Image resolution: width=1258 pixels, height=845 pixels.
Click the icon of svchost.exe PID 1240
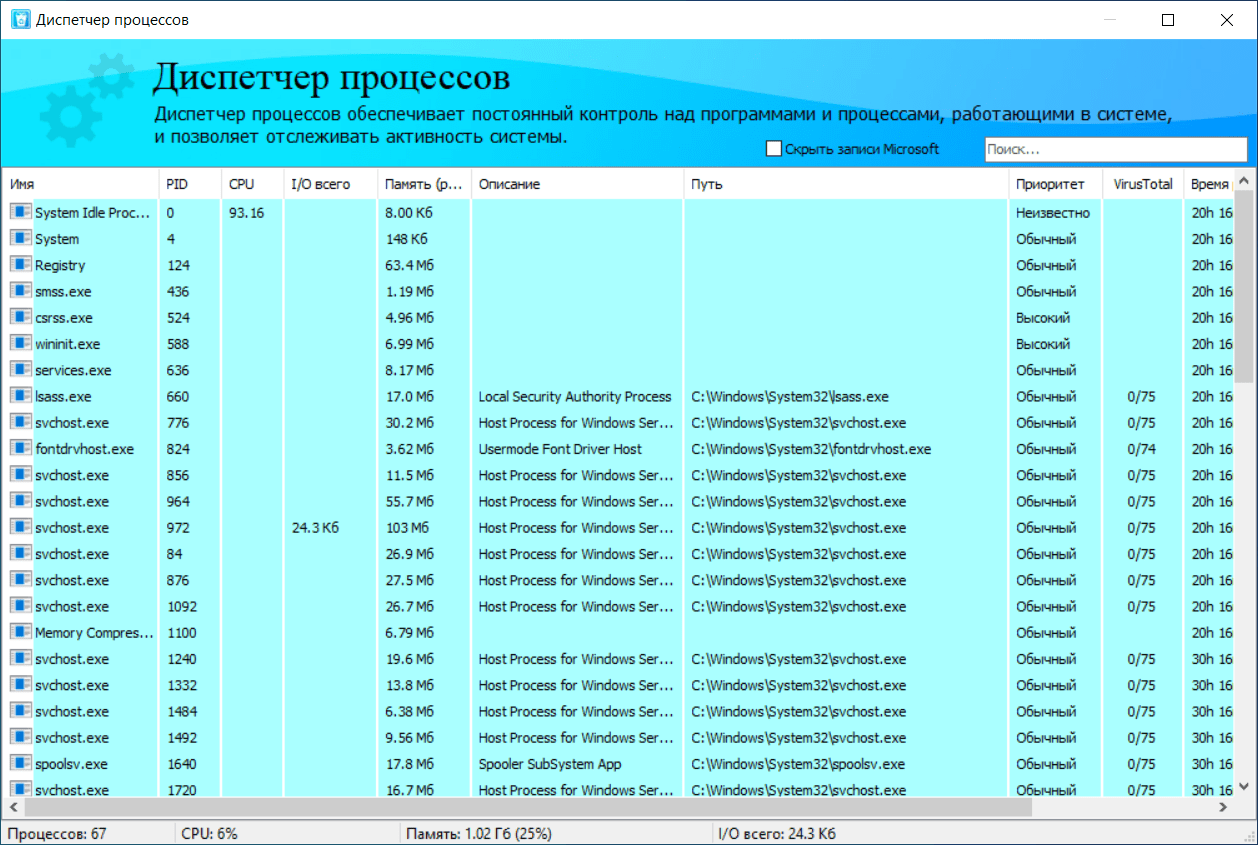coord(21,658)
